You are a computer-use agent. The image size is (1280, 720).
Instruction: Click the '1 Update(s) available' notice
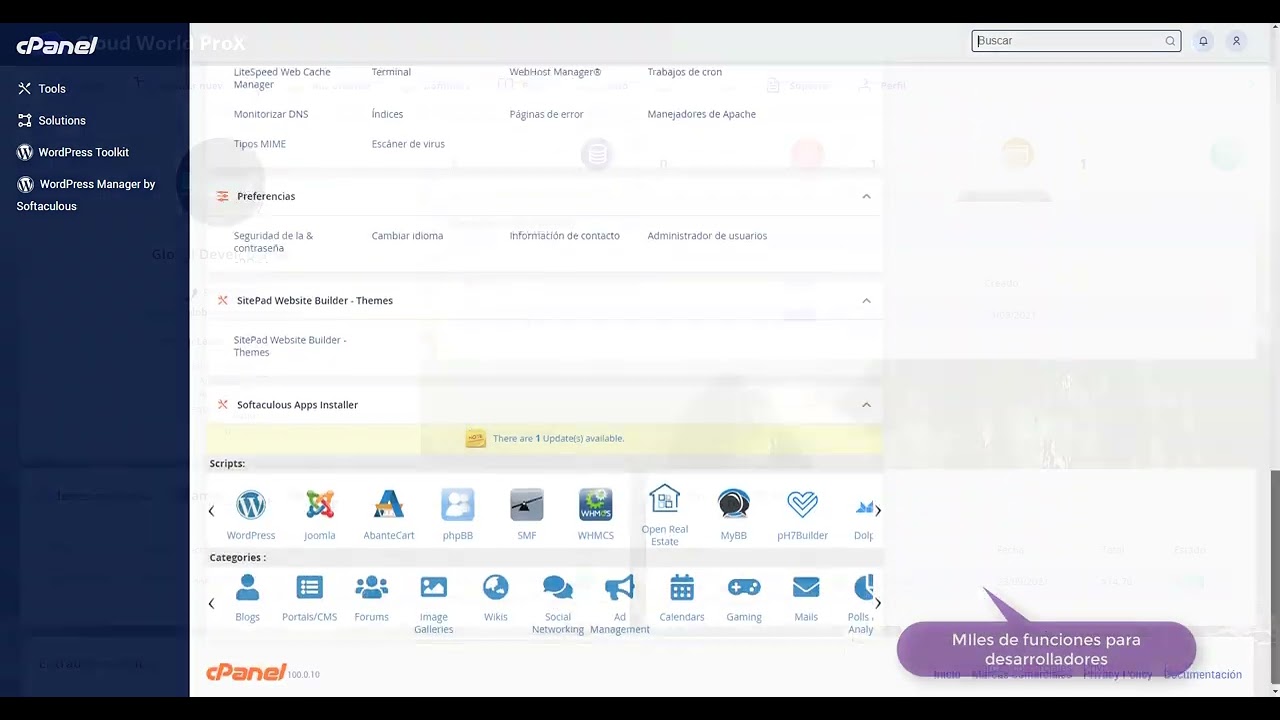point(558,438)
